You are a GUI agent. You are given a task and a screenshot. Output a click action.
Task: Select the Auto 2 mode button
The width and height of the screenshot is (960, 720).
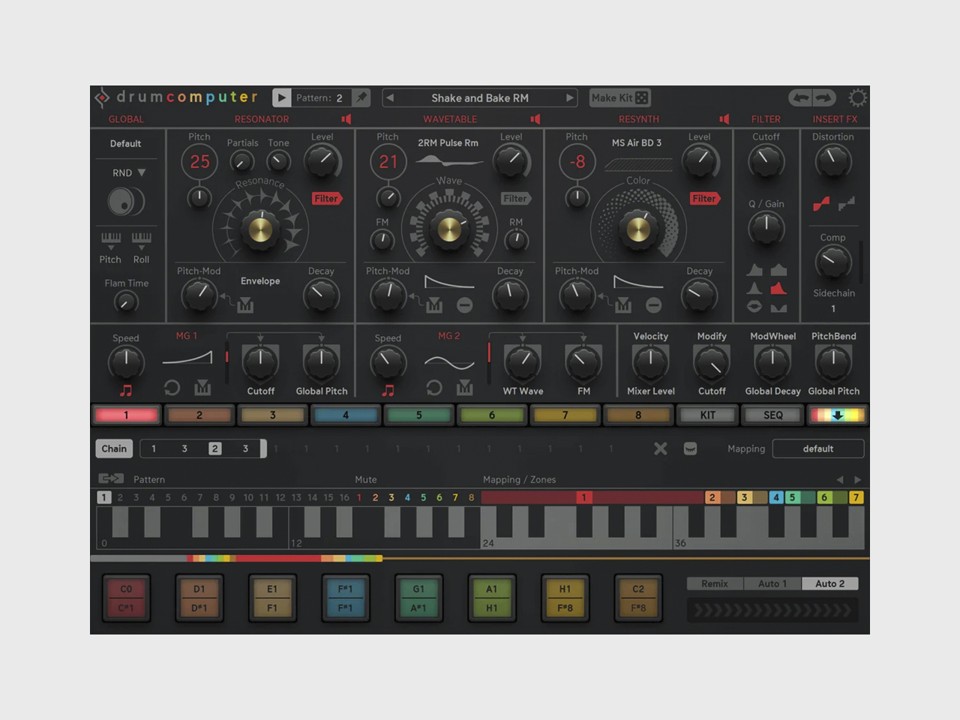(x=830, y=583)
